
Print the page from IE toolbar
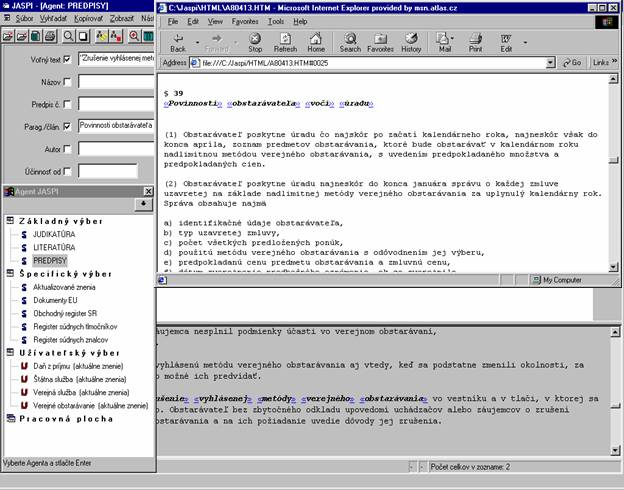[475, 43]
